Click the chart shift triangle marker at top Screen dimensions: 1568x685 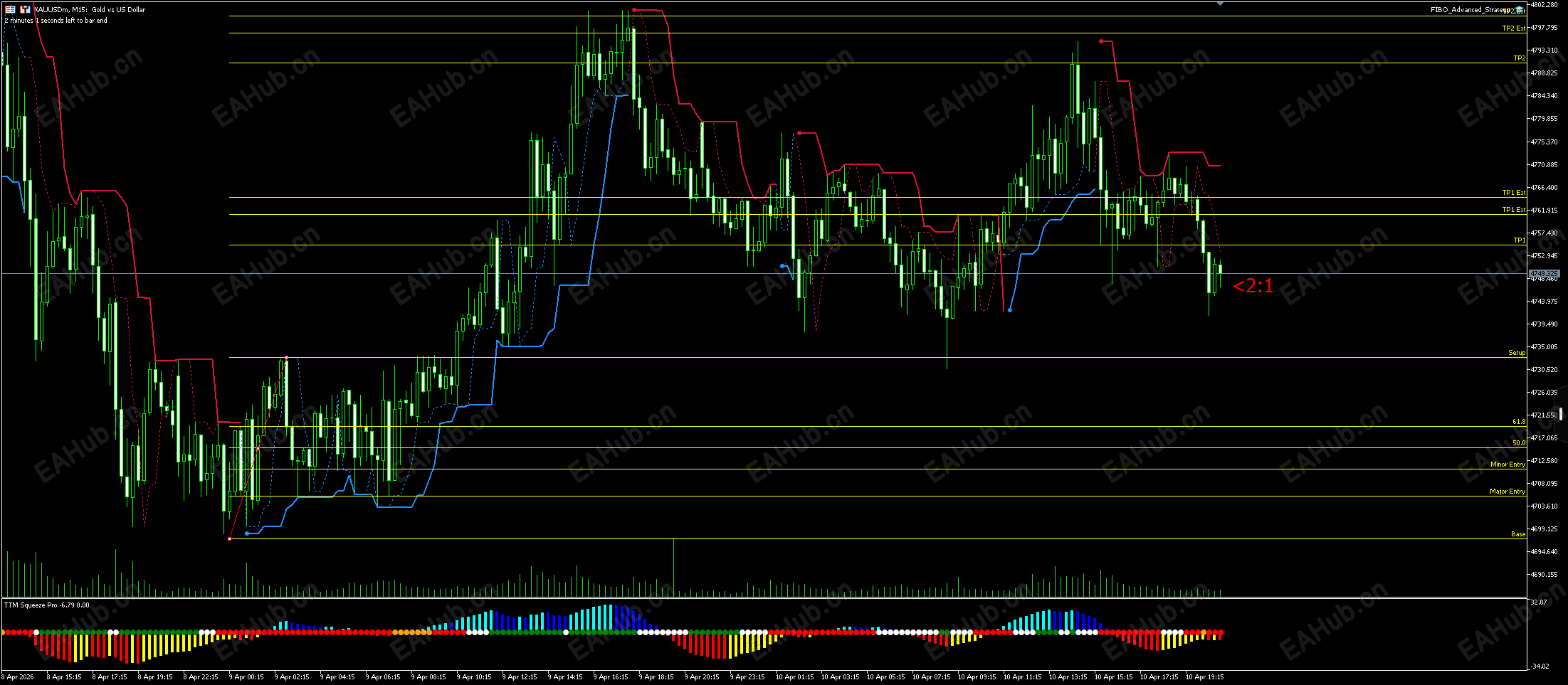pyautogui.click(x=1220, y=4)
